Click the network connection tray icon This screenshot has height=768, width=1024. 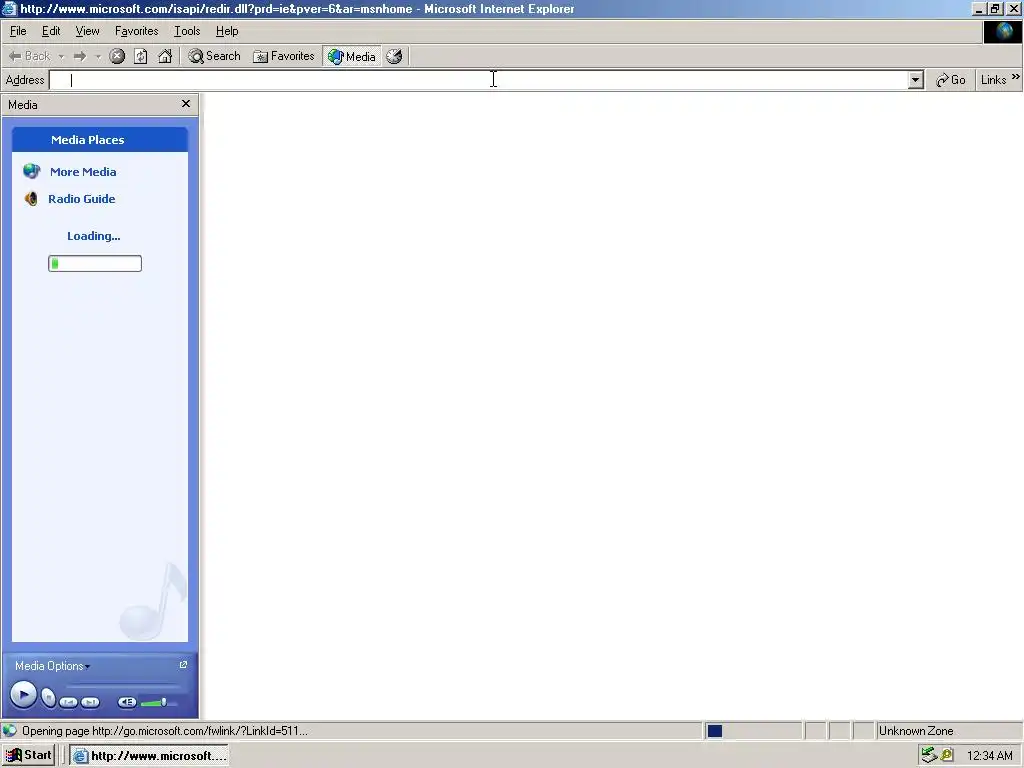click(929, 756)
